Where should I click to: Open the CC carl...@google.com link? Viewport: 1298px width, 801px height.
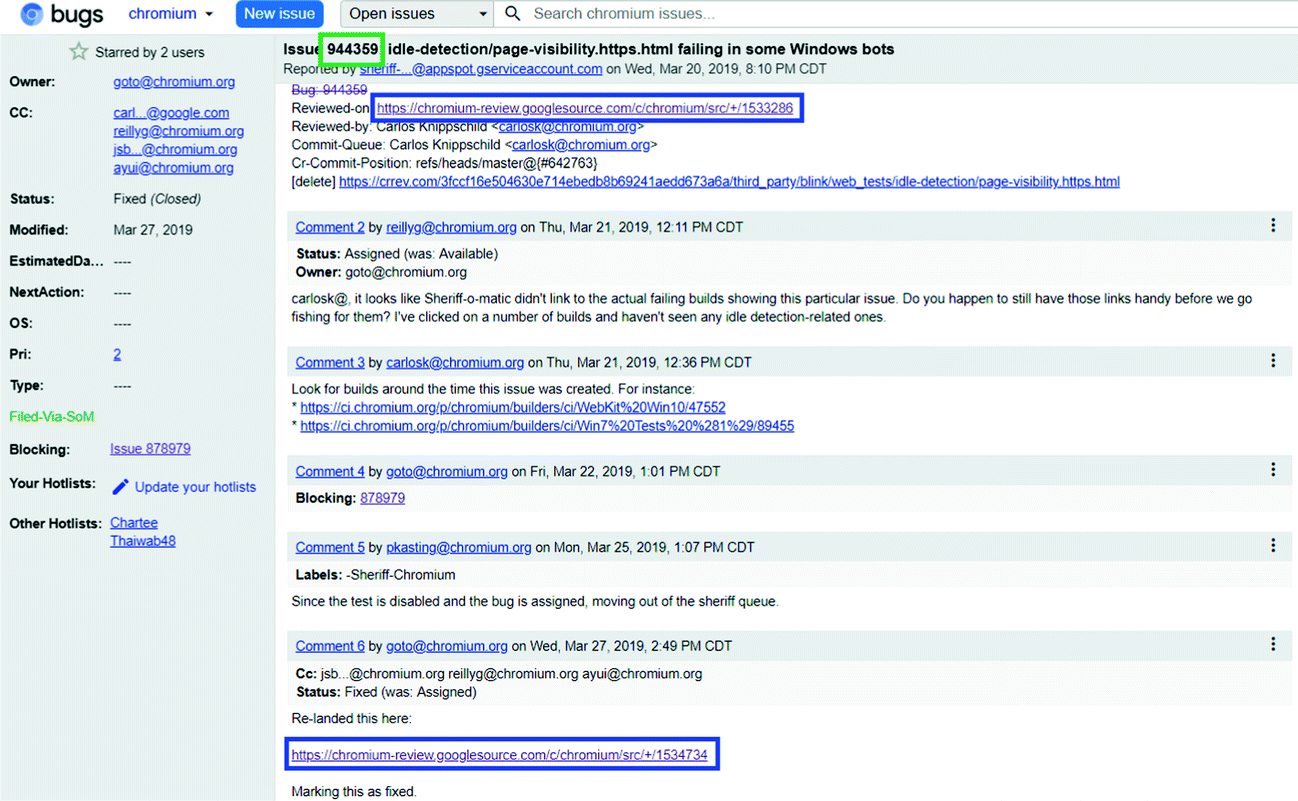point(171,113)
